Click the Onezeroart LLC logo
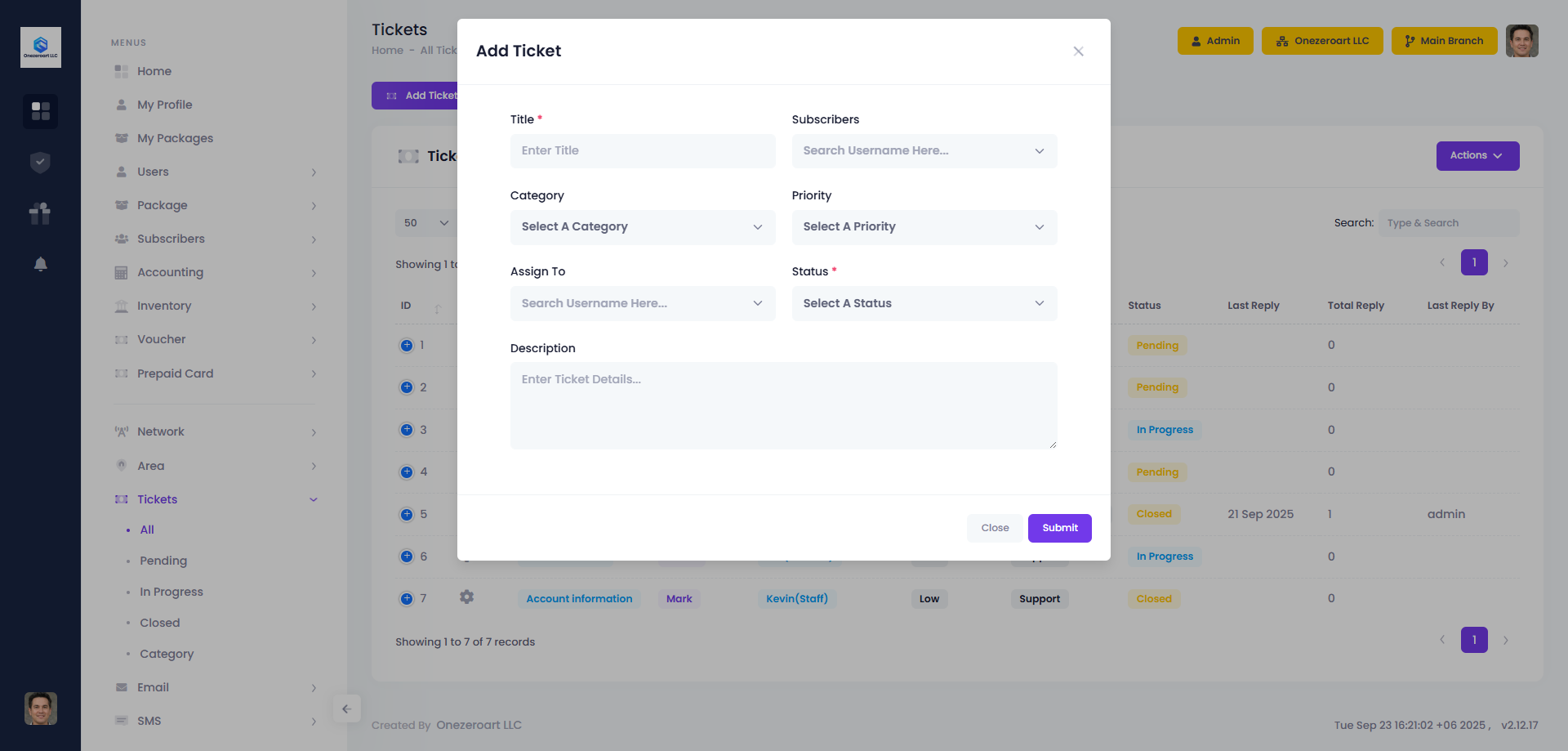The image size is (1568, 751). (40, 47)
